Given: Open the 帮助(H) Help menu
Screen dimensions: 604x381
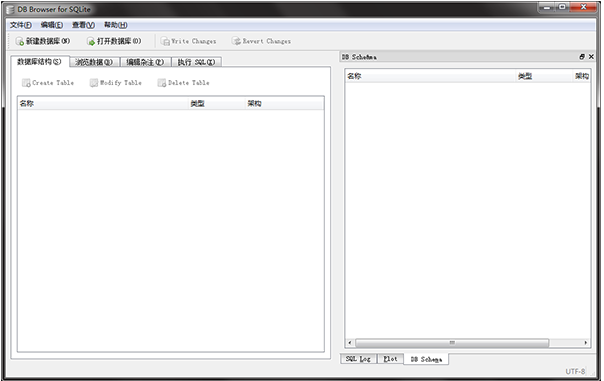Looking at the screenshot, I should pos(116,25).
